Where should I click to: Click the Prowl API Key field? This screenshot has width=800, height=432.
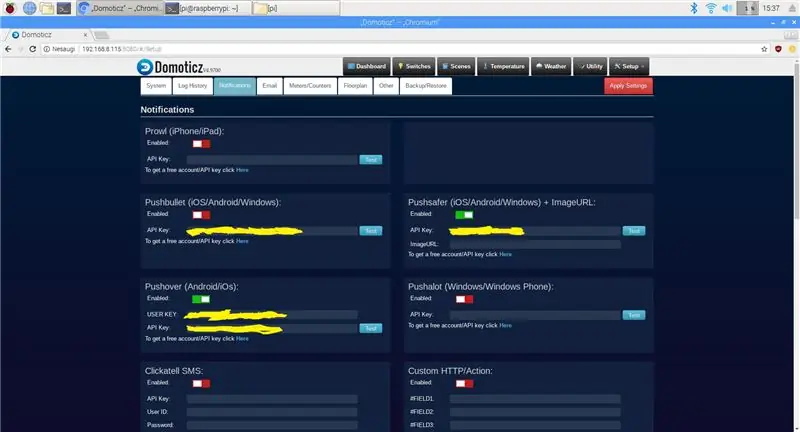click(272, 160)
